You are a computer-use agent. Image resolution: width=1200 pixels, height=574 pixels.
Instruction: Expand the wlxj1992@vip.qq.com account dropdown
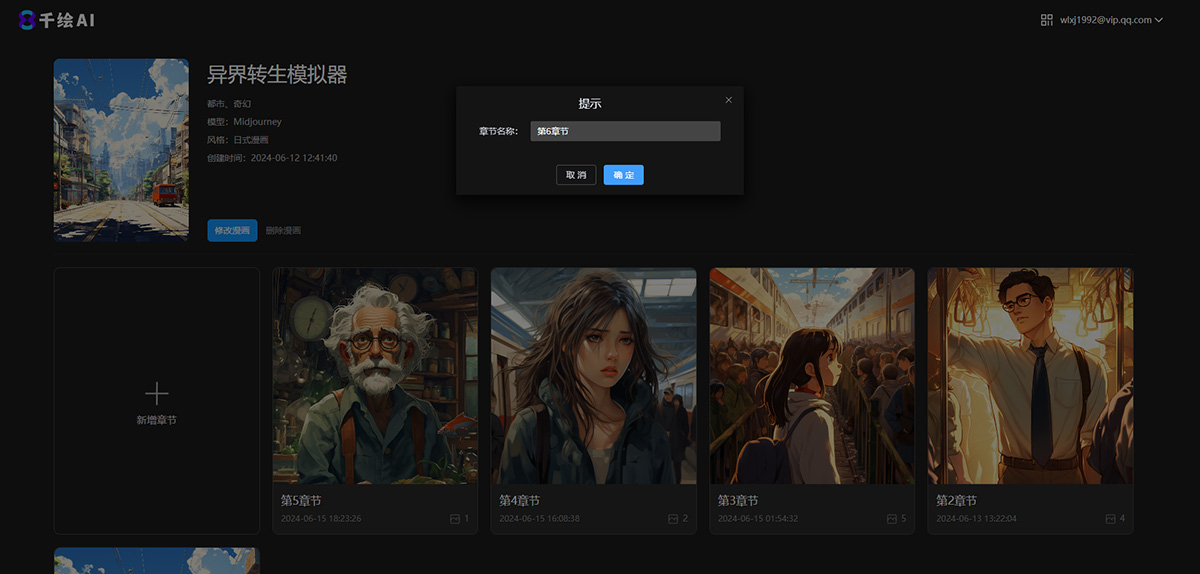click(1111, 20)
